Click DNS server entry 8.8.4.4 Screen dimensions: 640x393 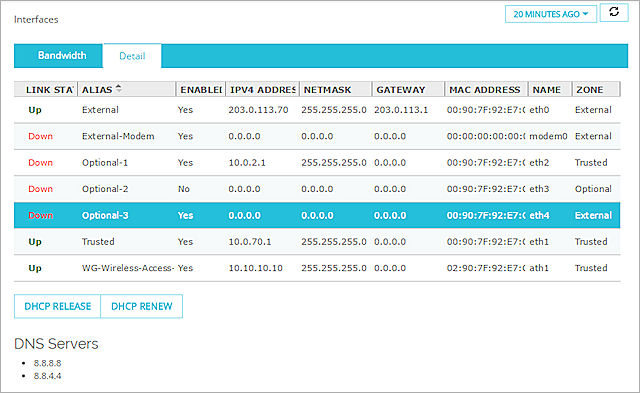[47, 376]
